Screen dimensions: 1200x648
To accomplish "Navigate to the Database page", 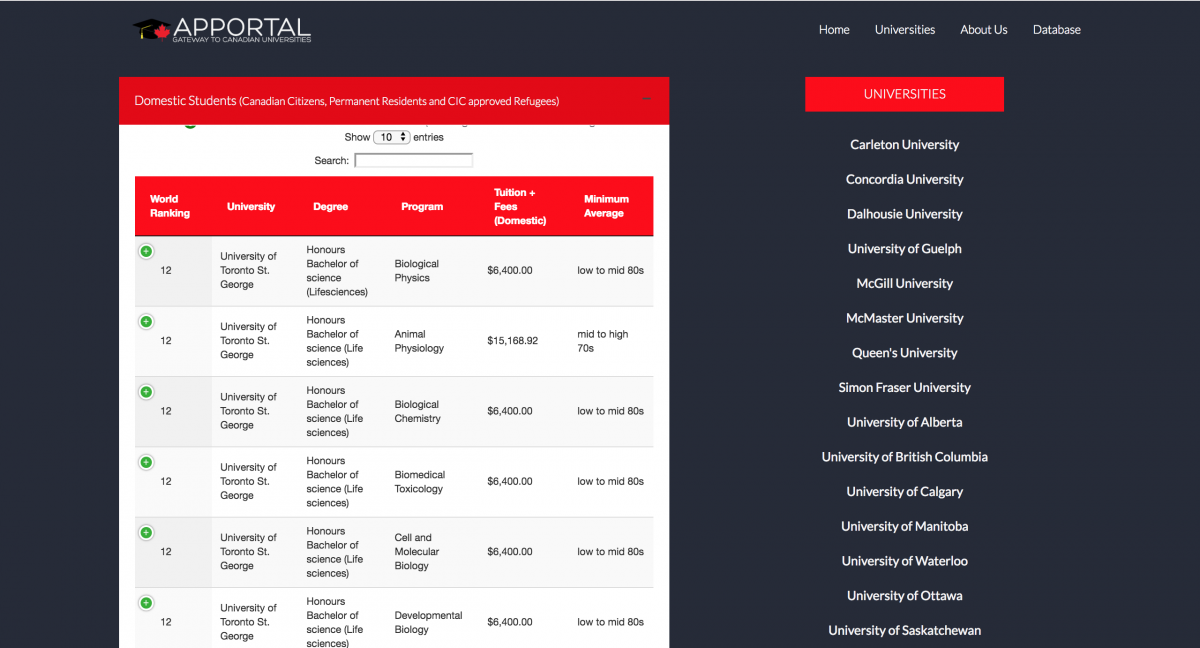I will click(1056, 29).
